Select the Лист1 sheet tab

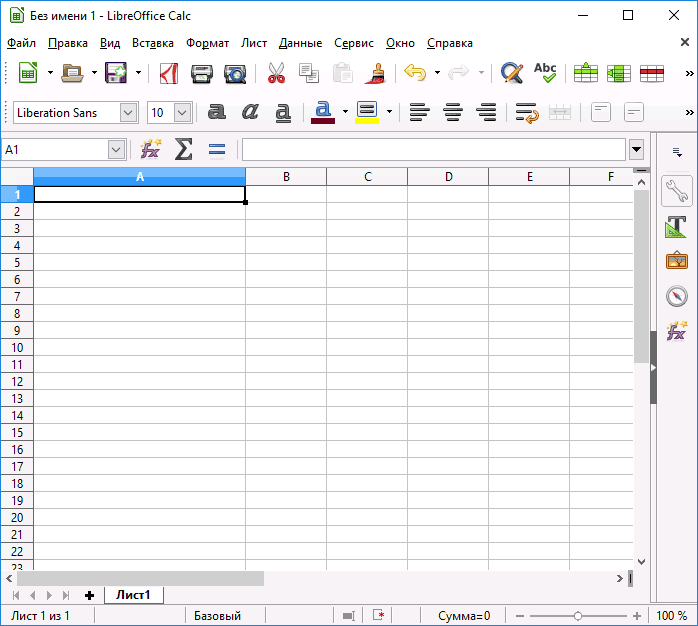[134, 595]
